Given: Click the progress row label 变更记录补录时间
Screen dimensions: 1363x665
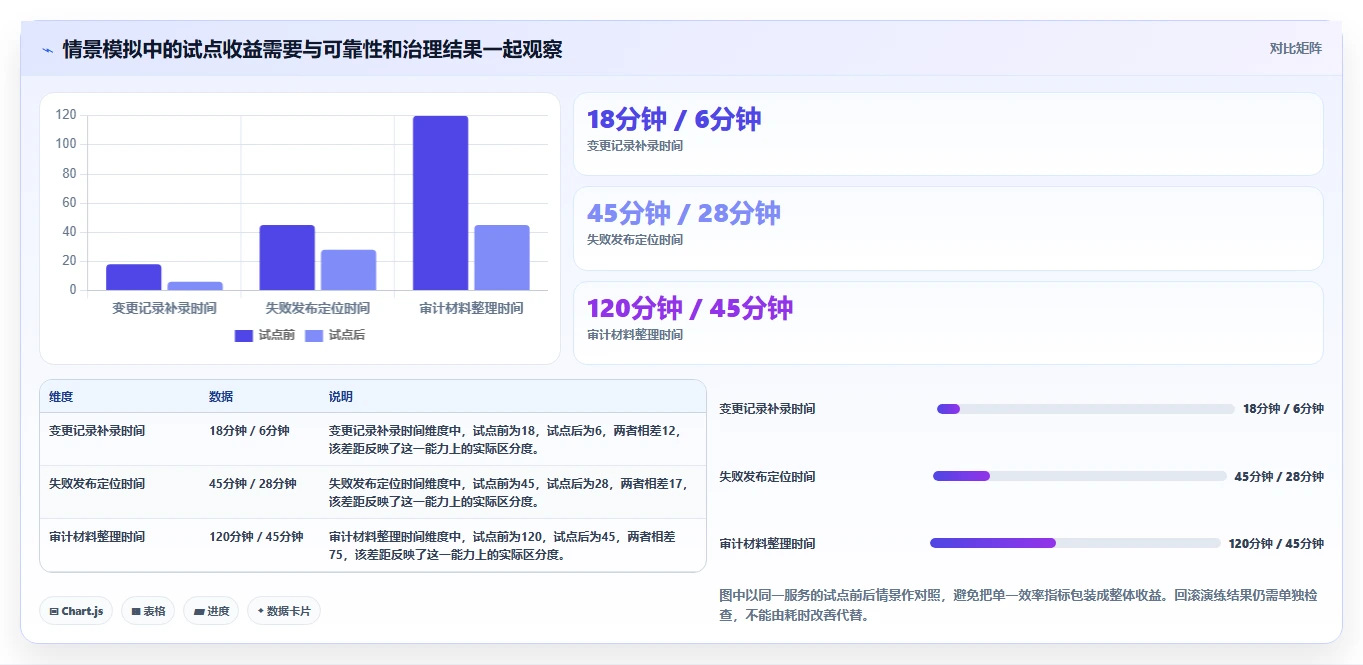Looking at the screenshot, I should point(767,409).
